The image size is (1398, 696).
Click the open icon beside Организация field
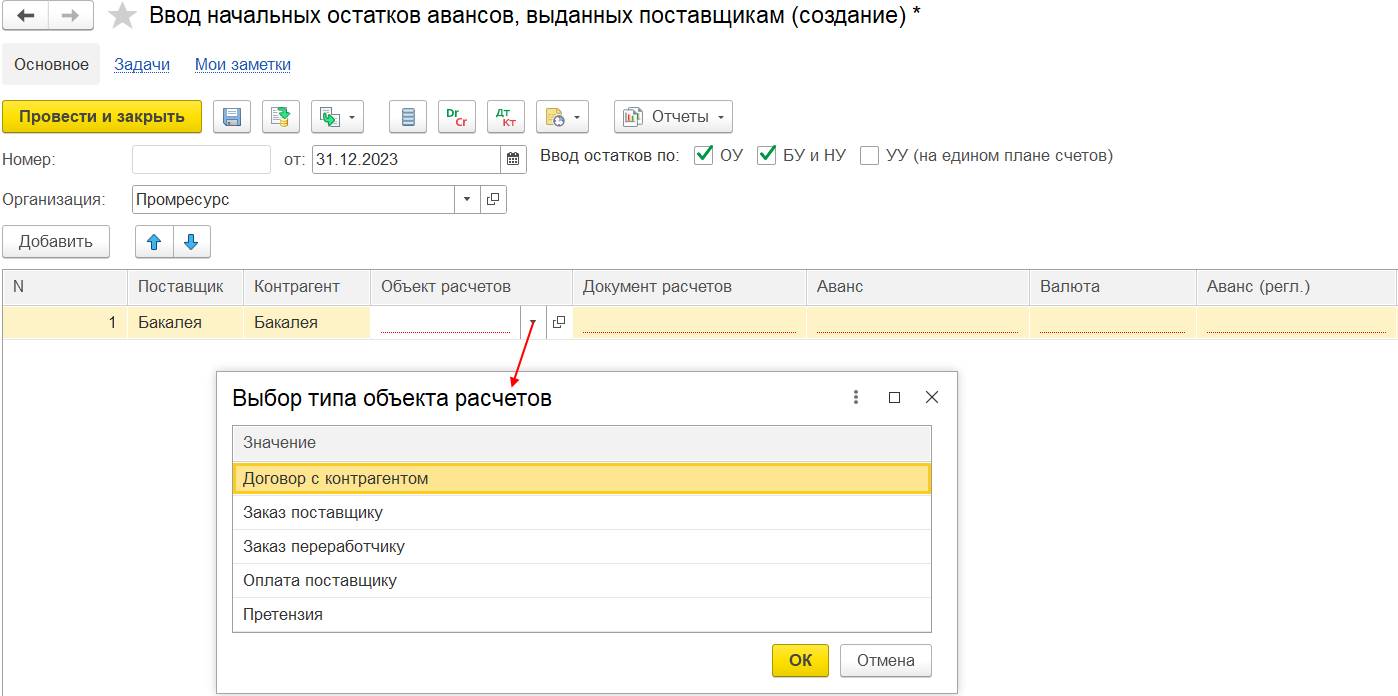point(493,199)
